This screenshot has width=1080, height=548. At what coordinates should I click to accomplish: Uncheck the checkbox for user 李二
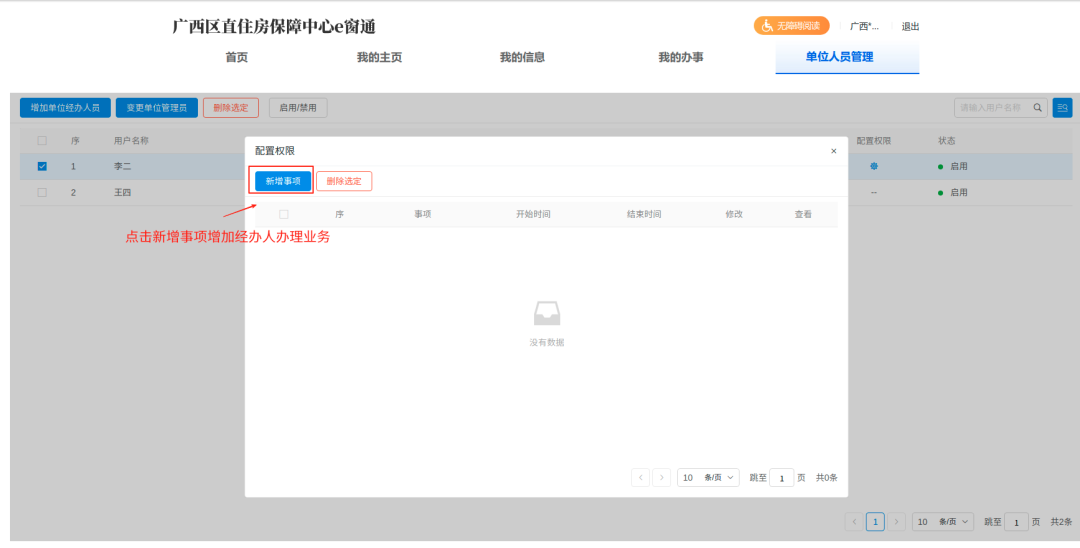pyautogui.click(x=42, y=166)
